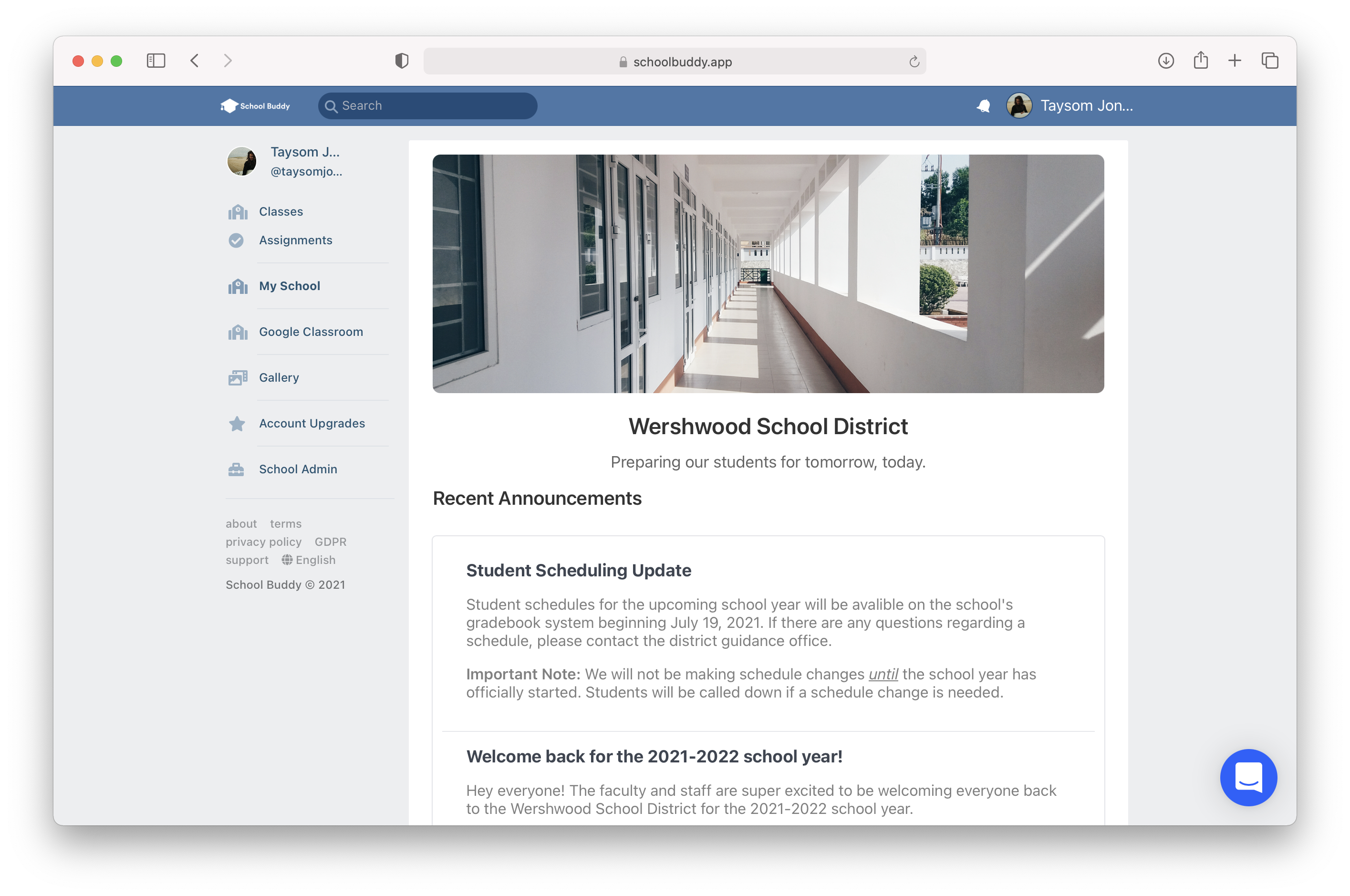Open My School from the sidebar
The width and height of the screenshot is (1350, 896).
point(289,286)
